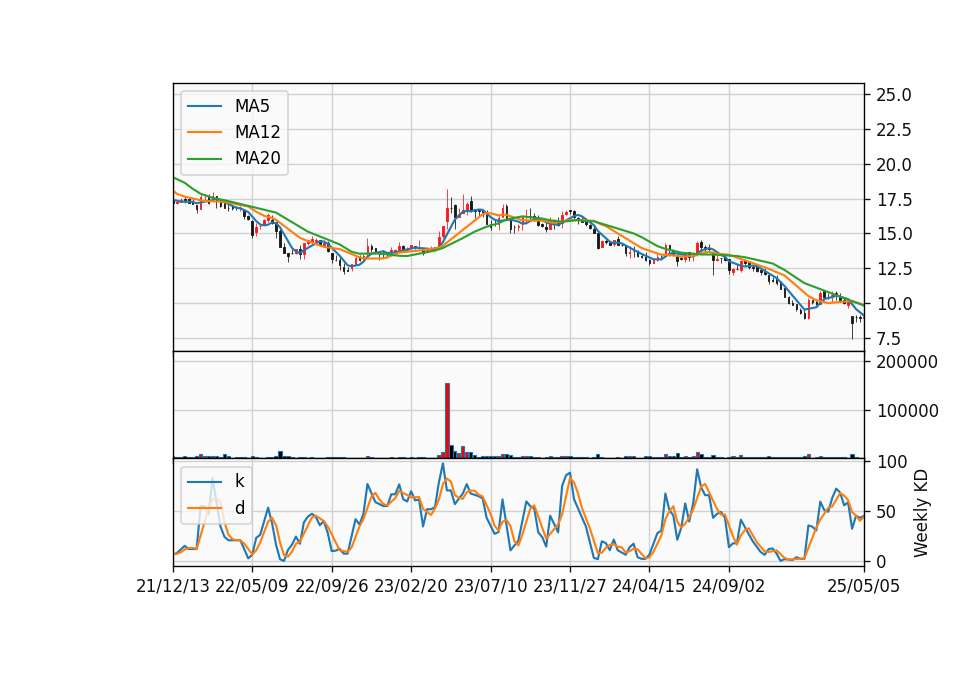Image resolution: width=960 pixels, height=690 pixels.
Task: Click the date label 23/11/27
Action: [570, 586]
